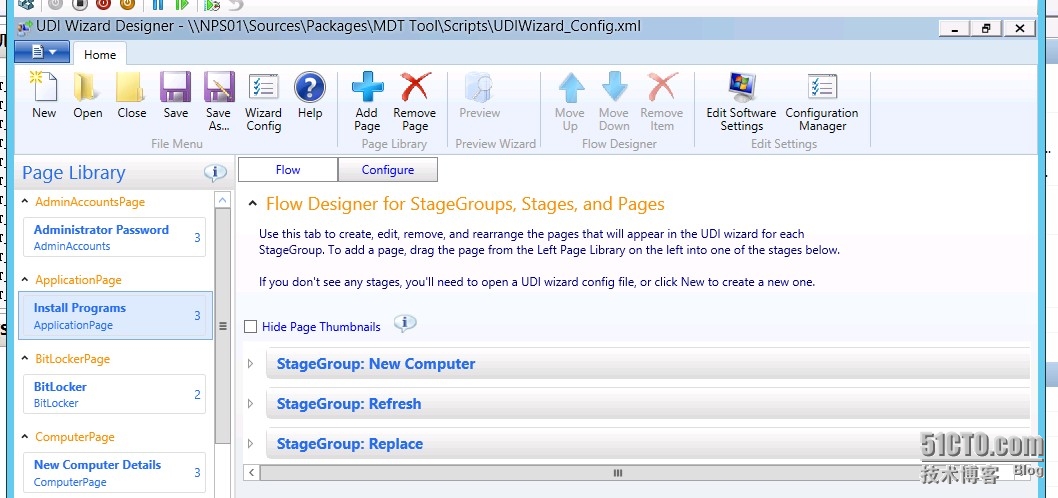Restore down the UDI Wizard Designer window

click(986, 28)
